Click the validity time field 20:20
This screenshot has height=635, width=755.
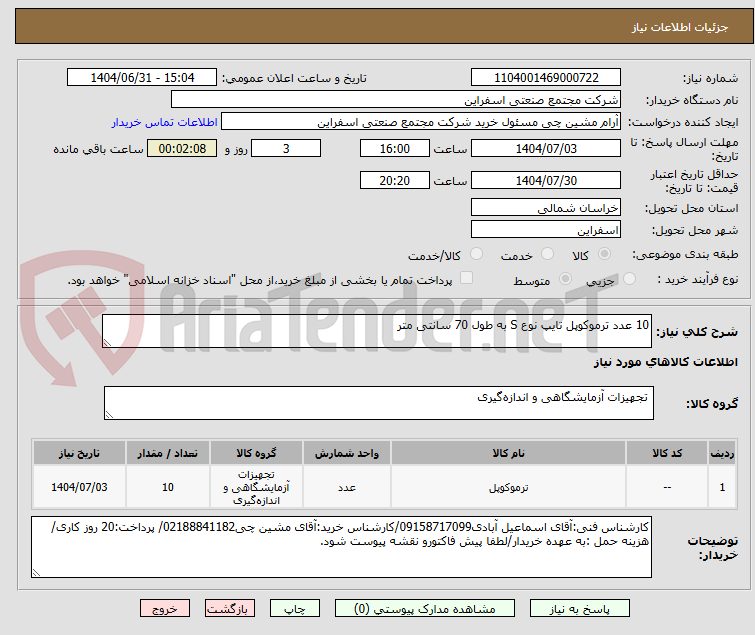(394, 181)
